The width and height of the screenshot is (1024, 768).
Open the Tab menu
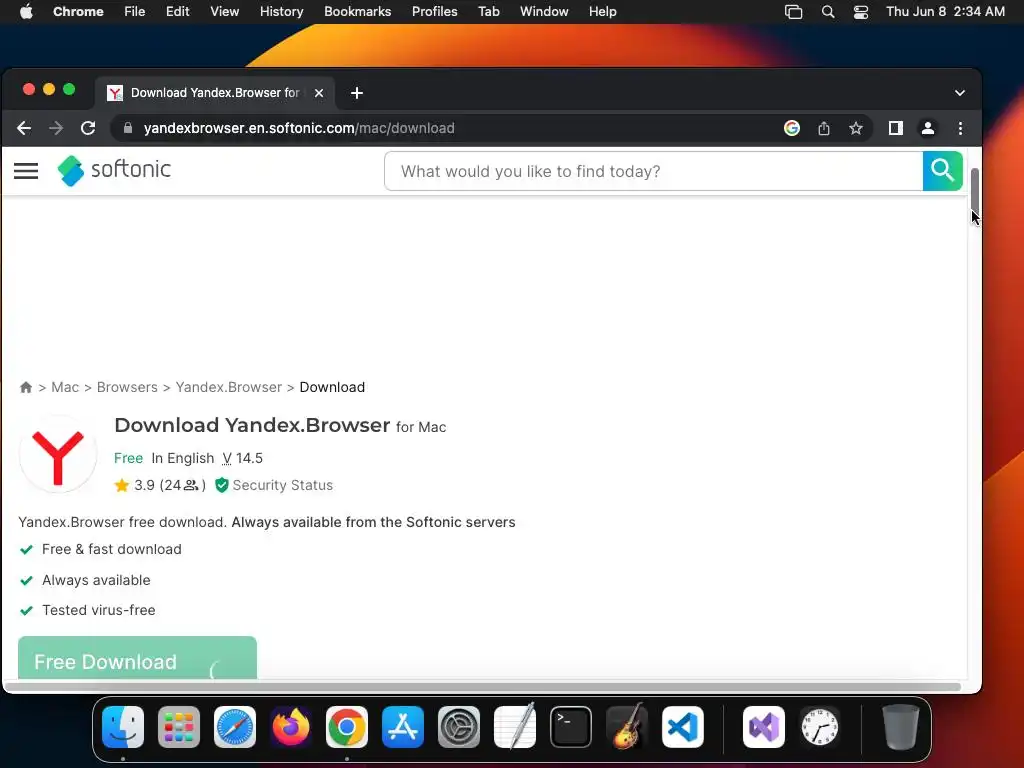coord(488,12)
